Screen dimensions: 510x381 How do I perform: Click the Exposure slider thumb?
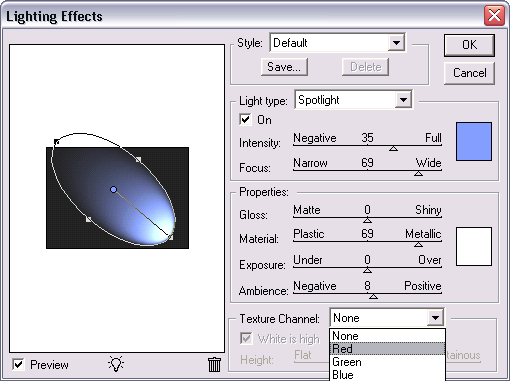click(x=367, y=270)
